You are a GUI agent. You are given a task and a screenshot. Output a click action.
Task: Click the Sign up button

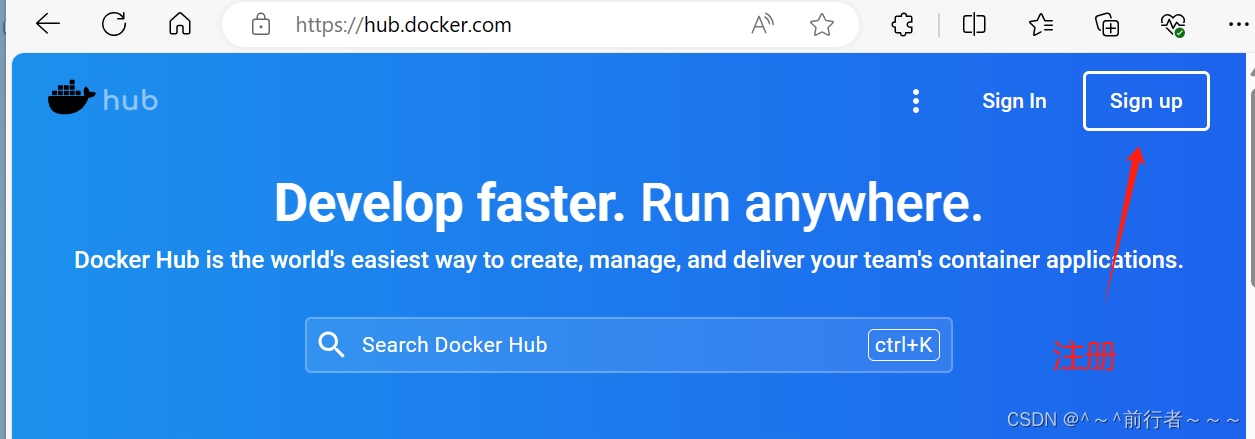coord(1146,101)
